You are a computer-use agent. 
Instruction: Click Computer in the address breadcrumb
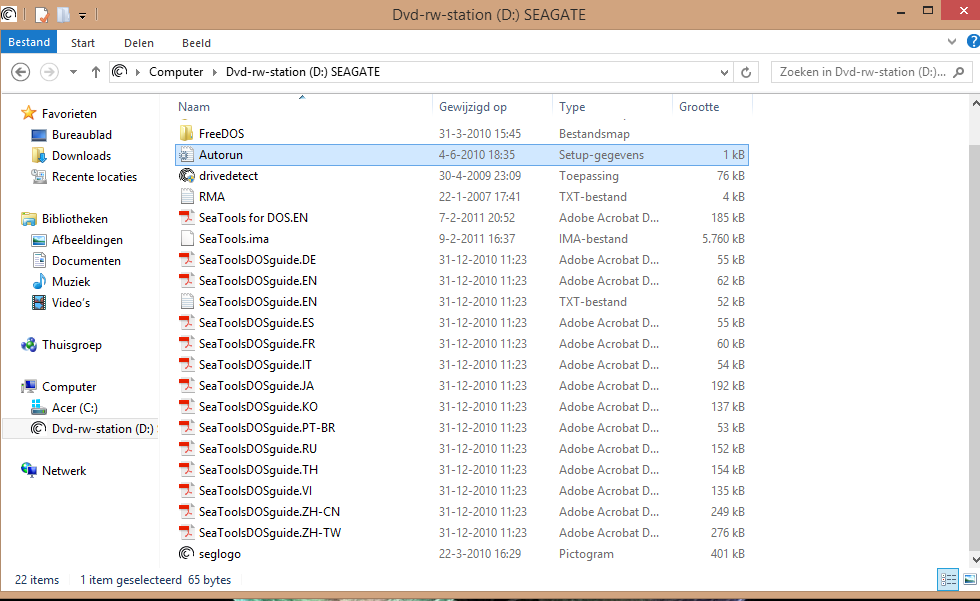pos(176,72)
